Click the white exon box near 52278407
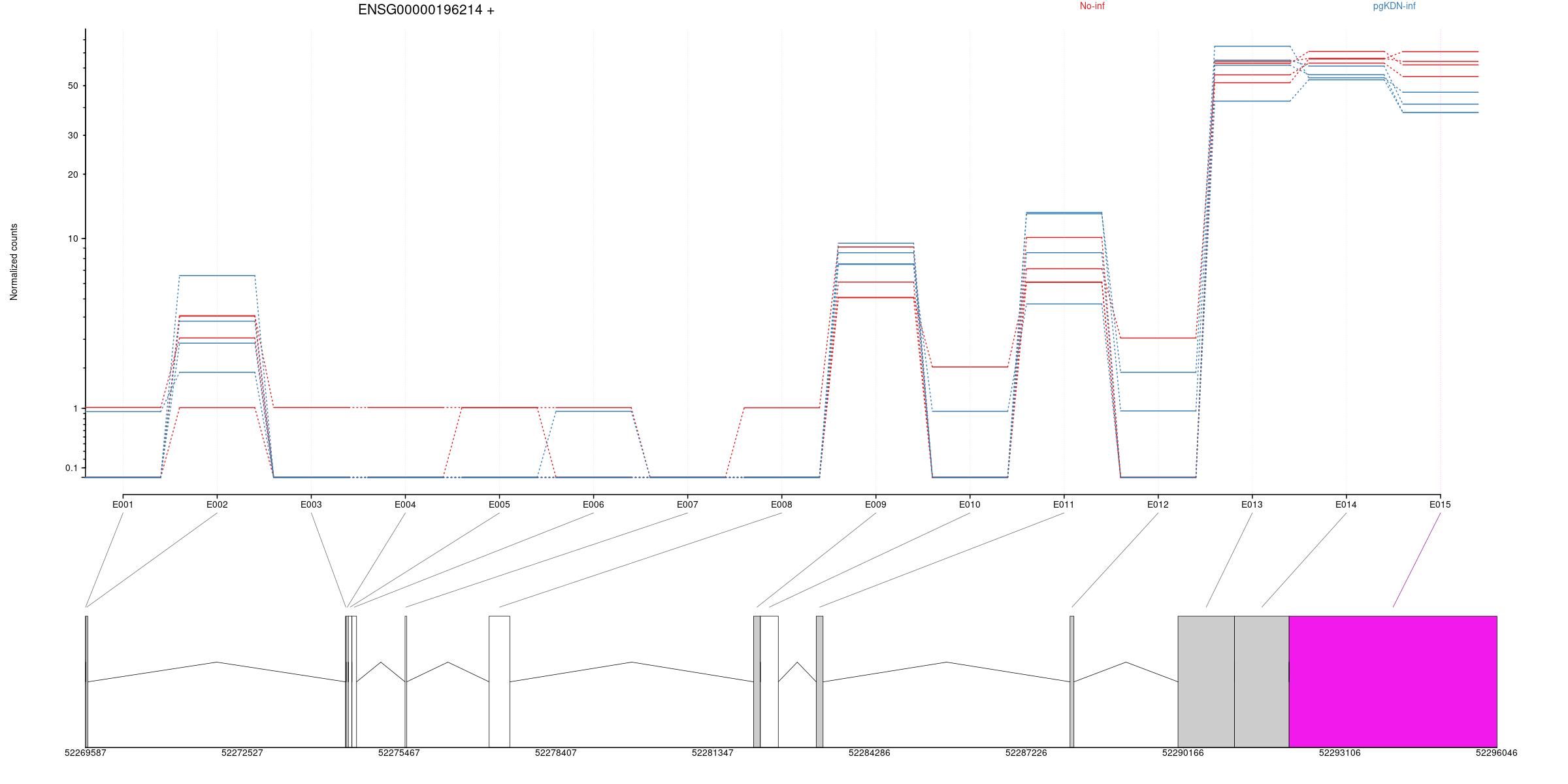1568x784 pixels. point(499,681)
